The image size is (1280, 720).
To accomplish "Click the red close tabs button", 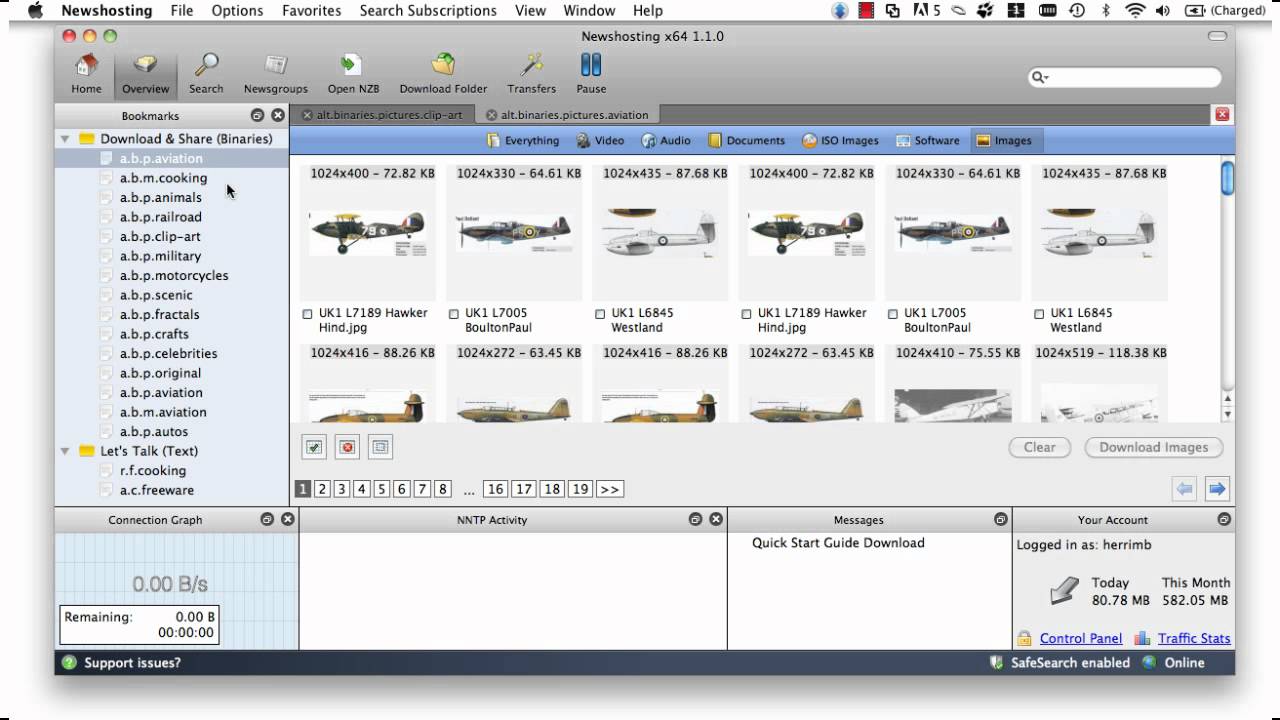I will [1222, 115].
